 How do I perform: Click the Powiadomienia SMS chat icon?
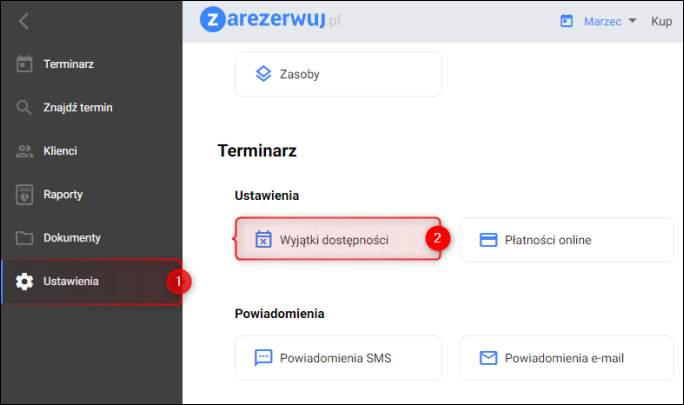coord(263,358)
